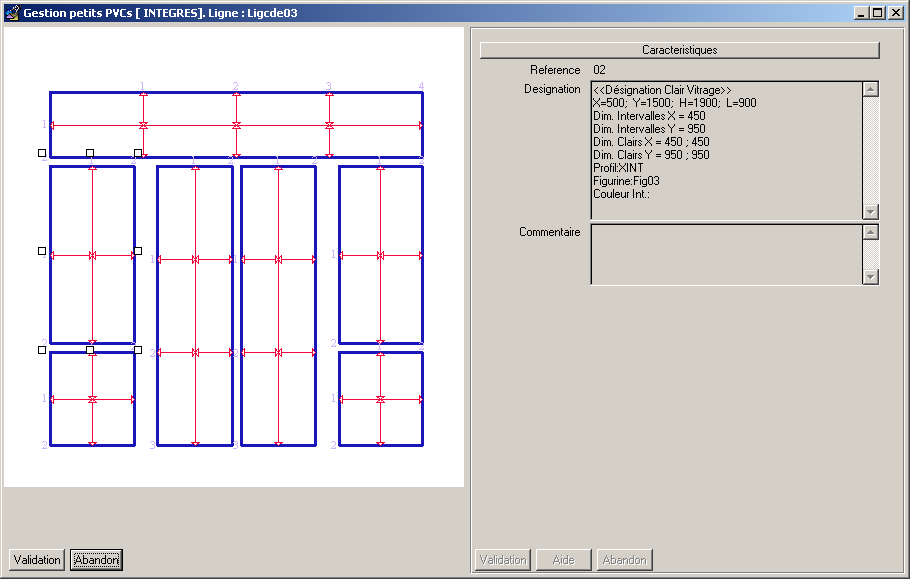Click Commentaire box scroll down arrow
910x579 pixels.
[870, 276]
